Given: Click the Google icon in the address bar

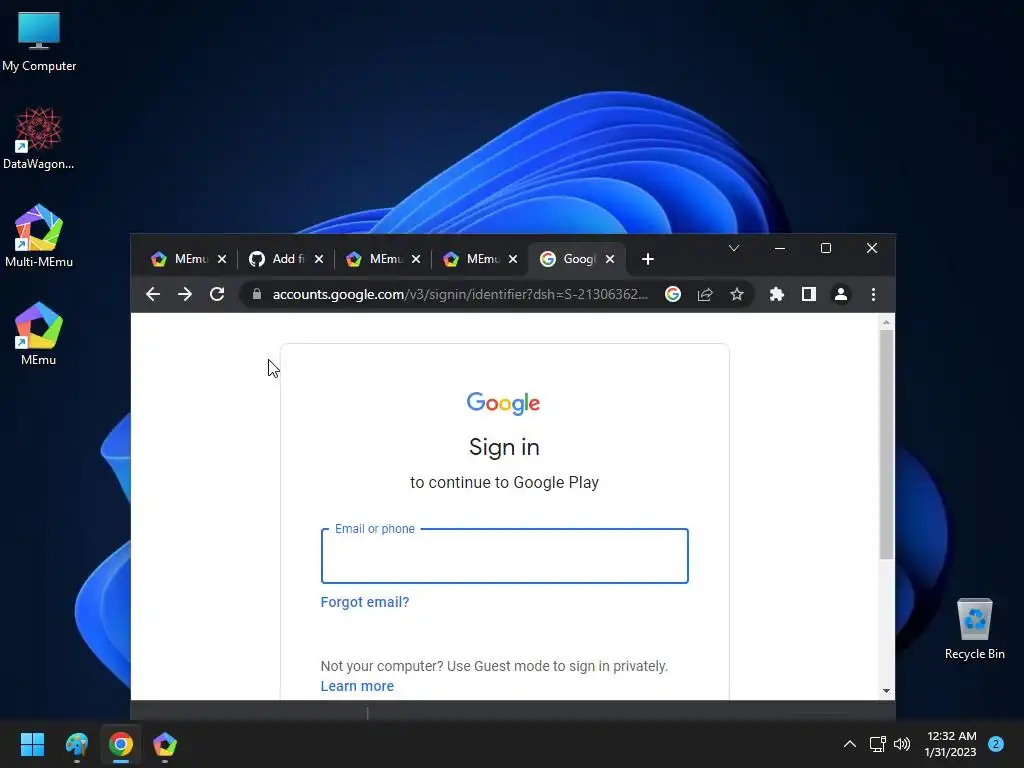Looking at the screenshot, I should click(x=673, y=295).
